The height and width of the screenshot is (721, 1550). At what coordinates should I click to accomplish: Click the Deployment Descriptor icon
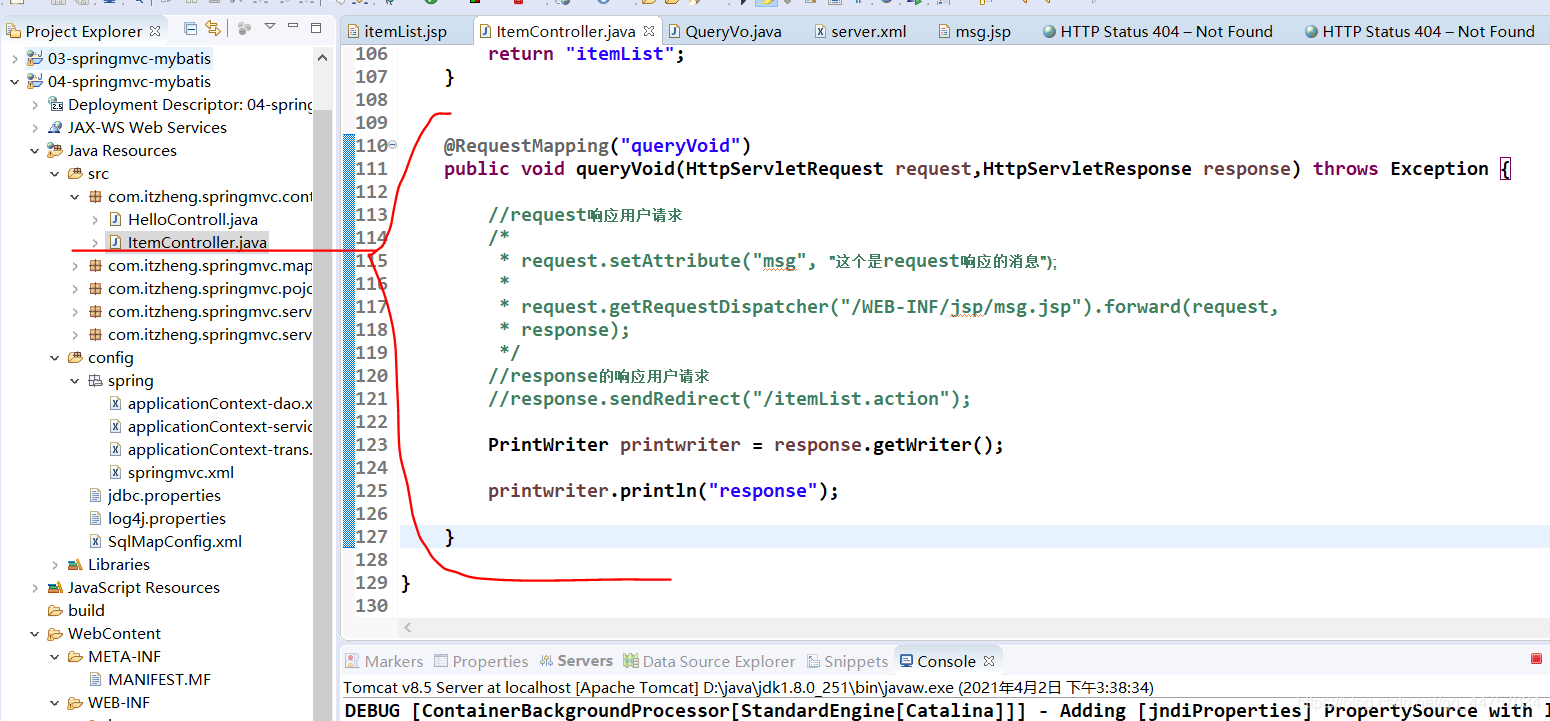(56, 104)
